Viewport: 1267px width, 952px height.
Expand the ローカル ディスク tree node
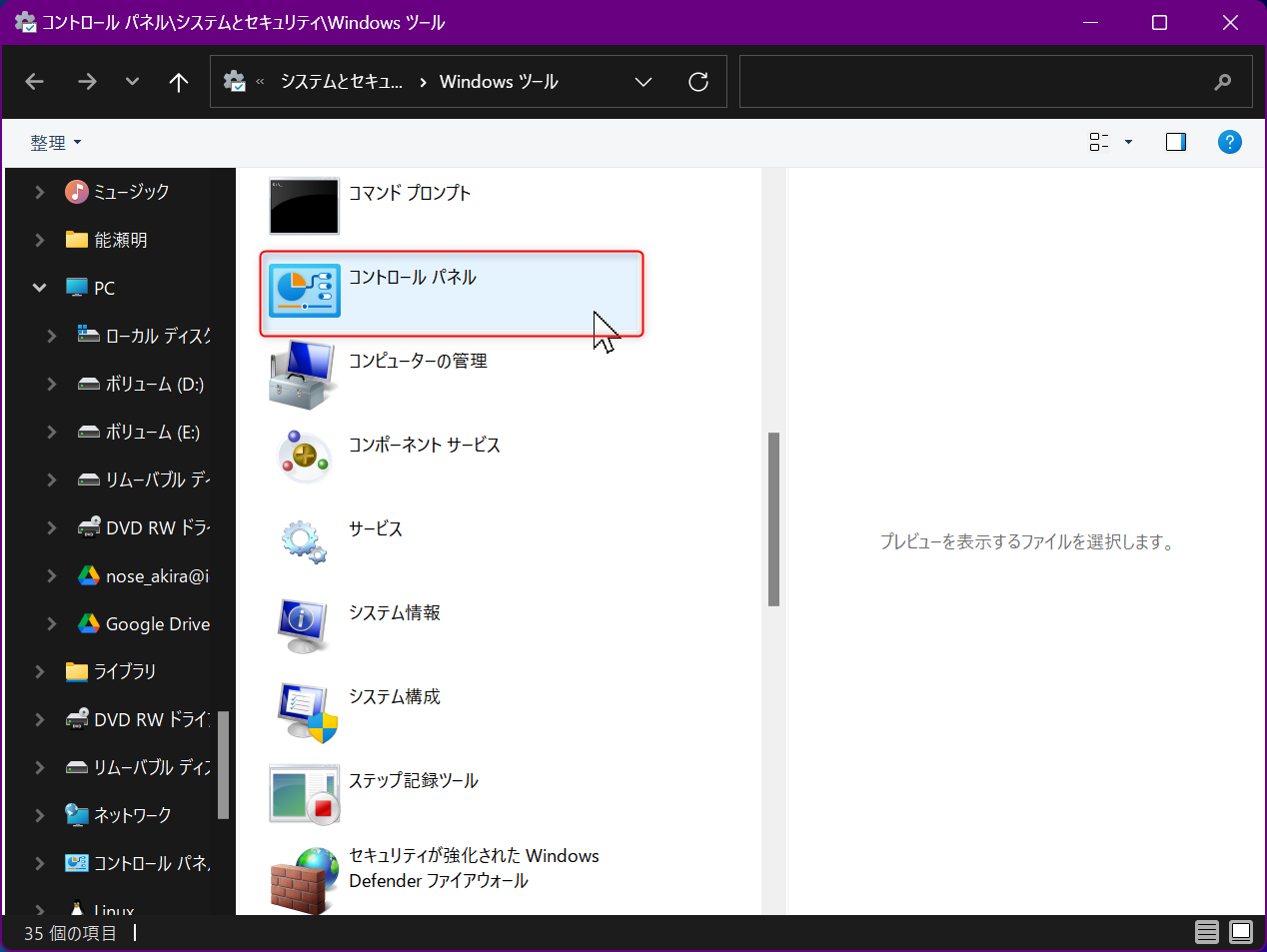(x=52, y=336)
